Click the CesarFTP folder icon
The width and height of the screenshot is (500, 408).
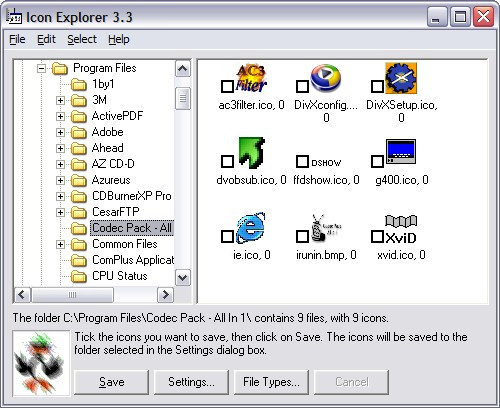point(79,212)
